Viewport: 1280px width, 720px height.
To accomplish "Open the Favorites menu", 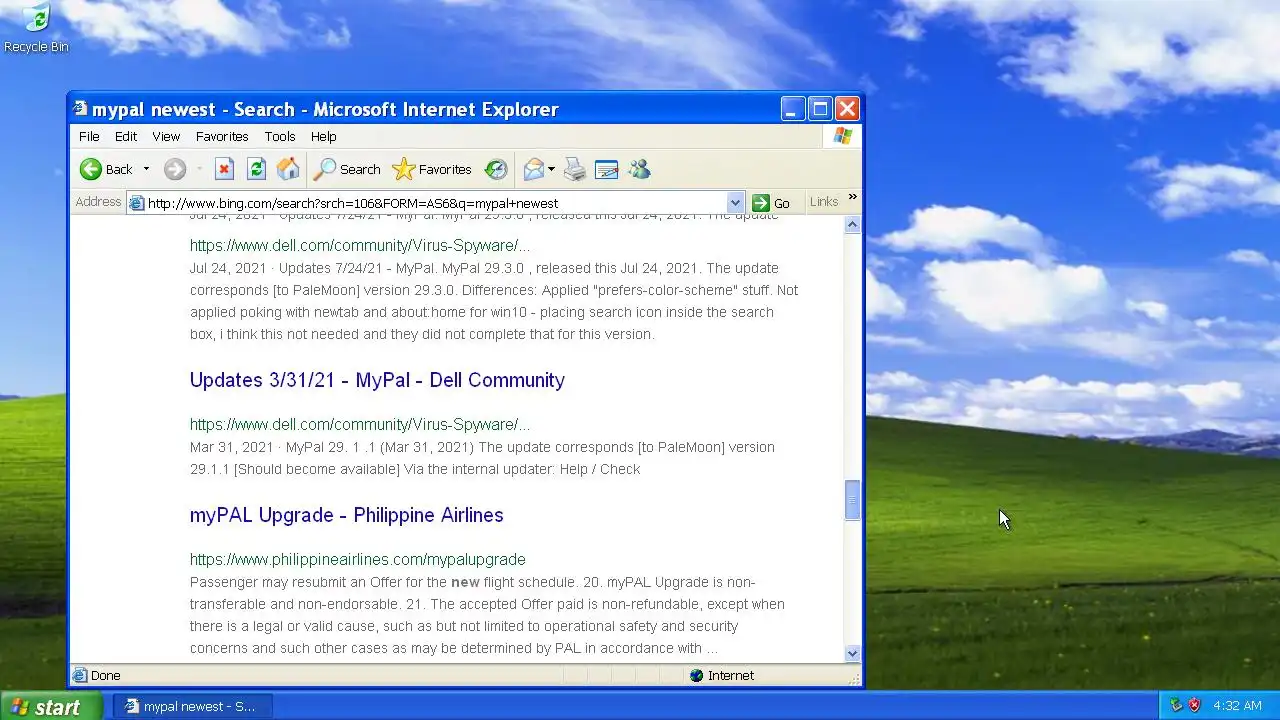I will point(222,136).
